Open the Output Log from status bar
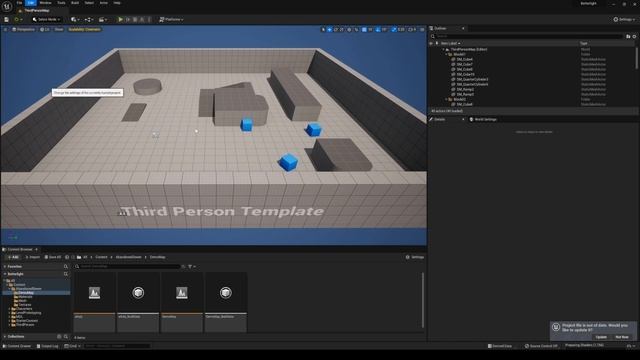The image size is (640, 360). tap(47, 346)
